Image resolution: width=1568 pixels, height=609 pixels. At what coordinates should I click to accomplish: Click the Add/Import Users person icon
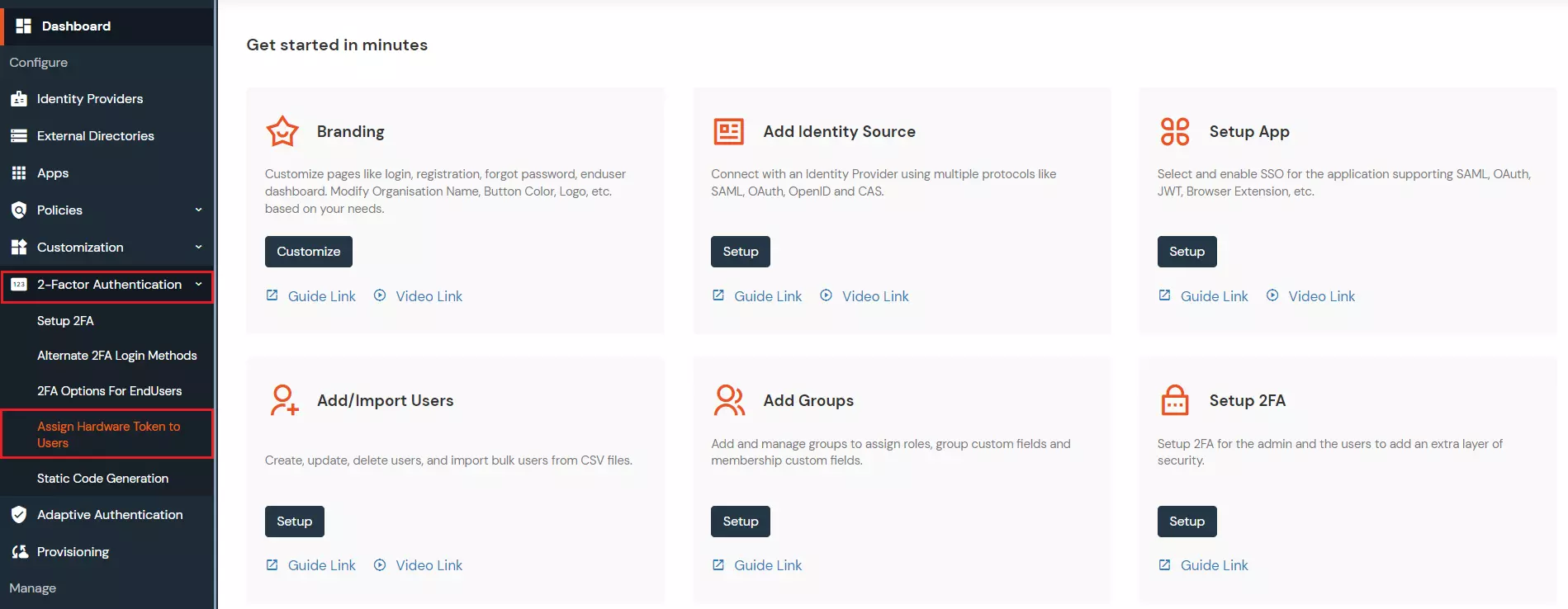(x=284, y=400)
